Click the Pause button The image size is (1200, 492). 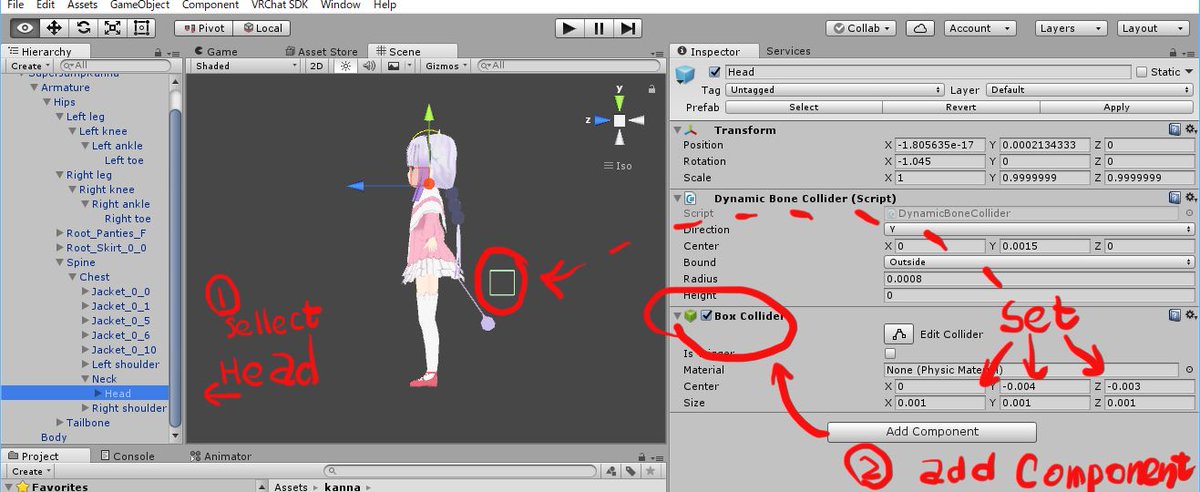coord(598,28)
